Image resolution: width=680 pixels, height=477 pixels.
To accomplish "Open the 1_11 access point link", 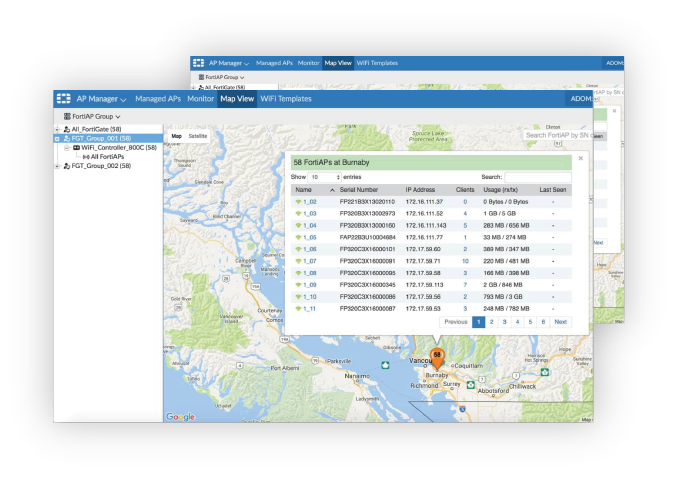I will (x=310, y=309).
